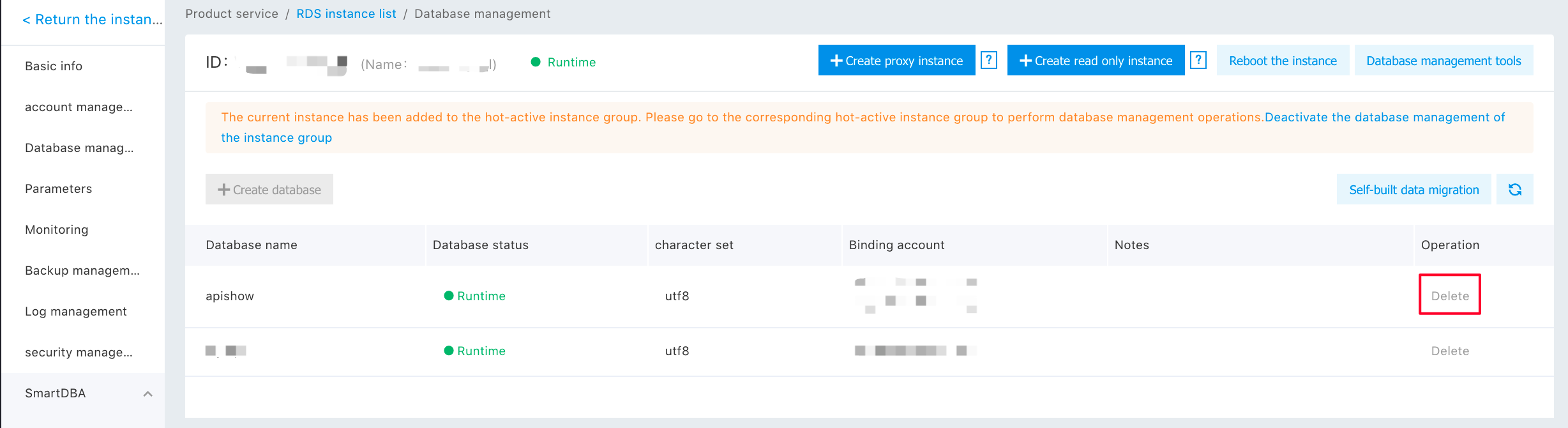Open Monitoring sidebar item

57,230
